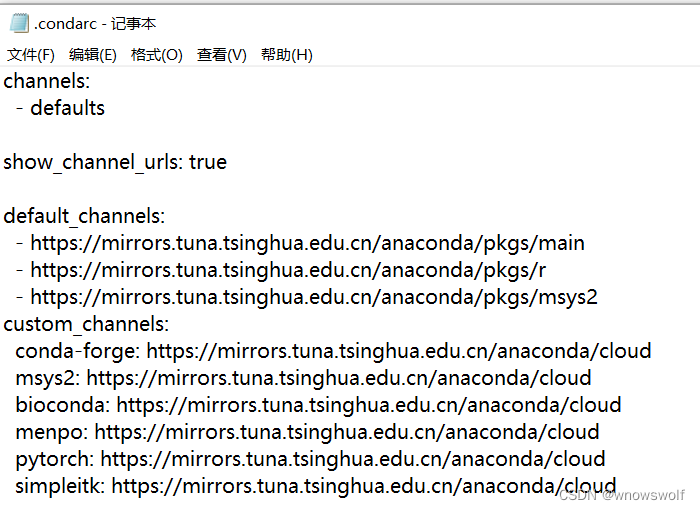This screenshot has height=510, width=700.
Task: Click the Notepad icon in the title bar
Action: 19,23
